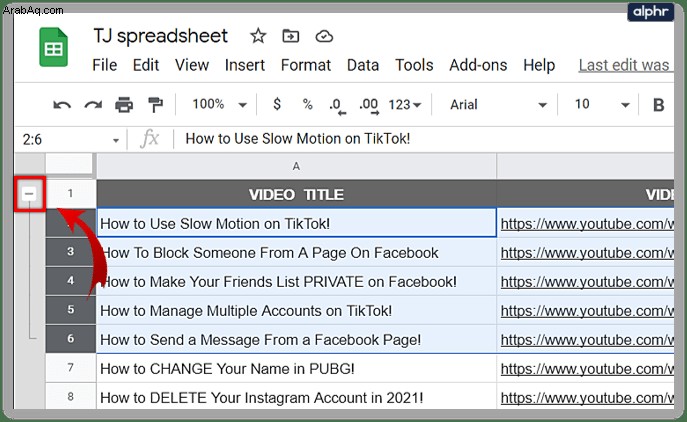The width and height of the screenshot is (687, 422).
Task: Open YouTube link in Friends List row
Action: [x=587, y=282]
